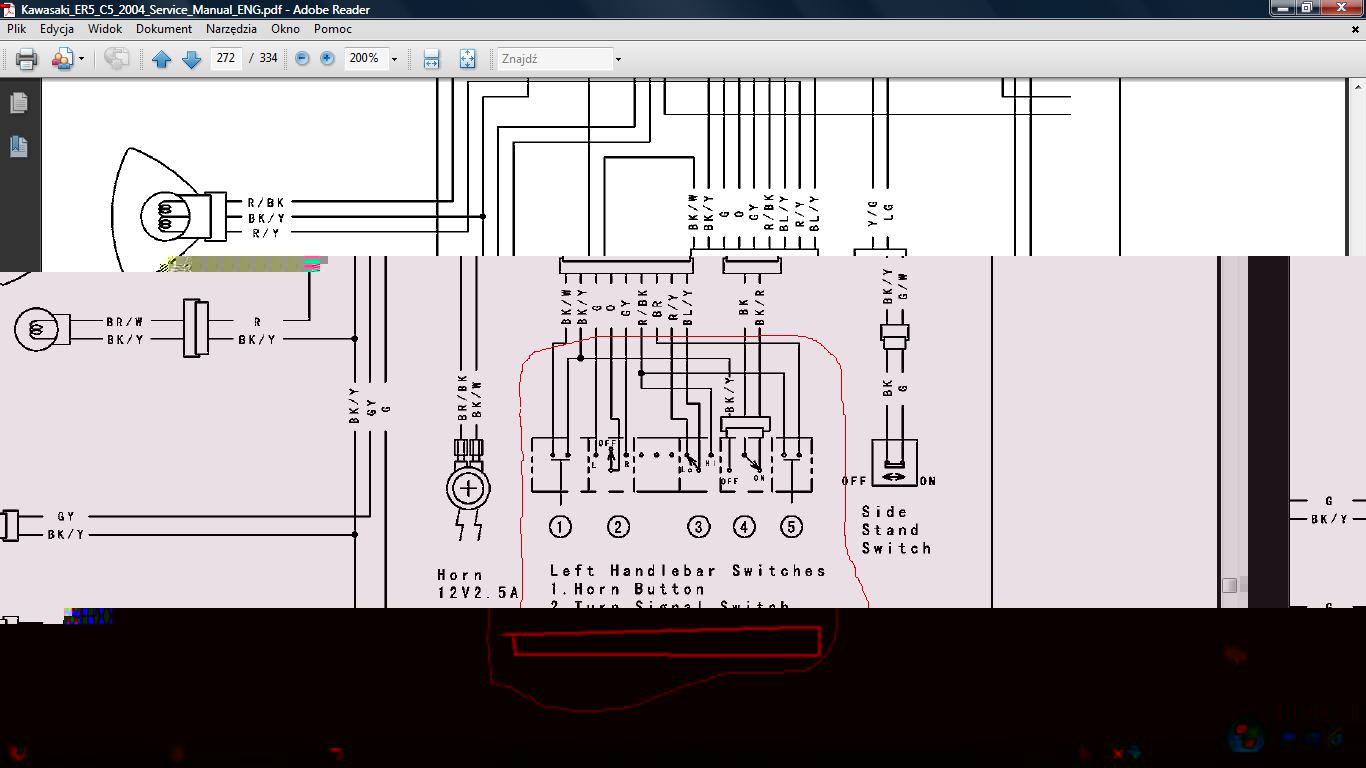Screen dimensions: 1366x768
Task: Zoom in with the plus button
Action: tap(327, 59)
